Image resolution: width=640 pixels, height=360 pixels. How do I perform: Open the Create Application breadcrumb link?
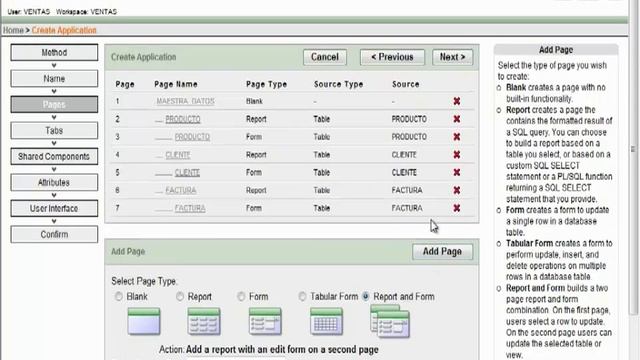pos(64,30)
